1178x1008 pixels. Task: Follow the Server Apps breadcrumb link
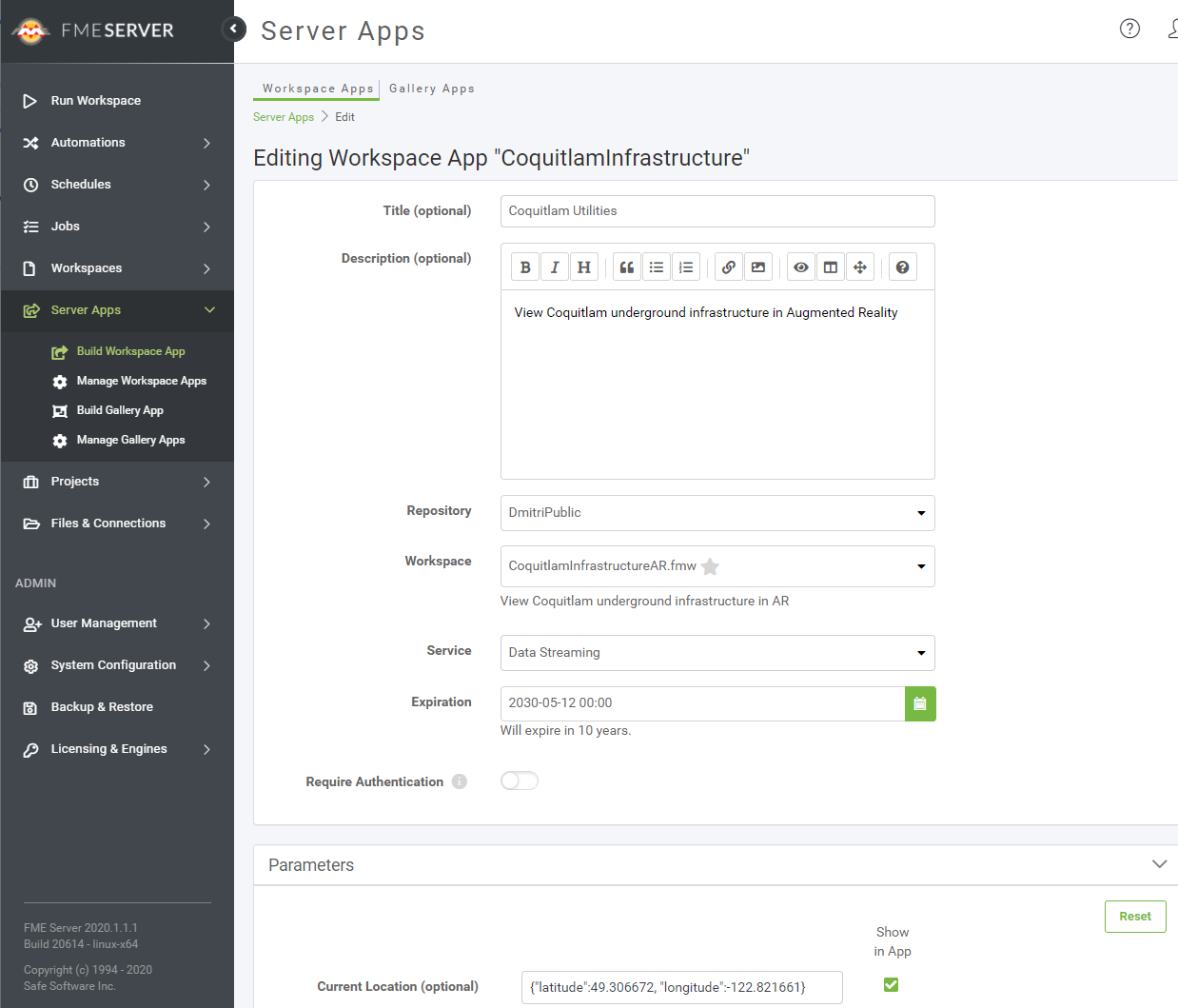point(283,117)
